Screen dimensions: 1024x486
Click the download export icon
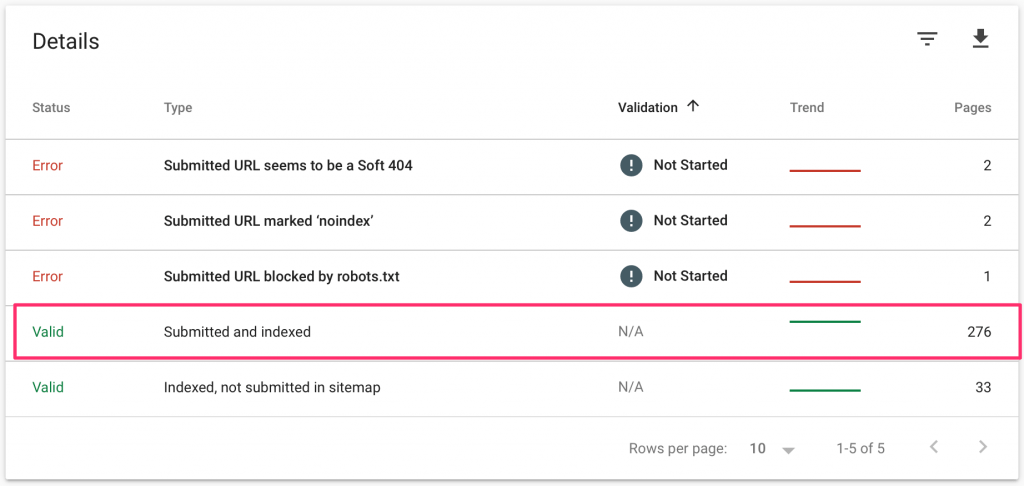pyautogui.click(x=980, y=39)
